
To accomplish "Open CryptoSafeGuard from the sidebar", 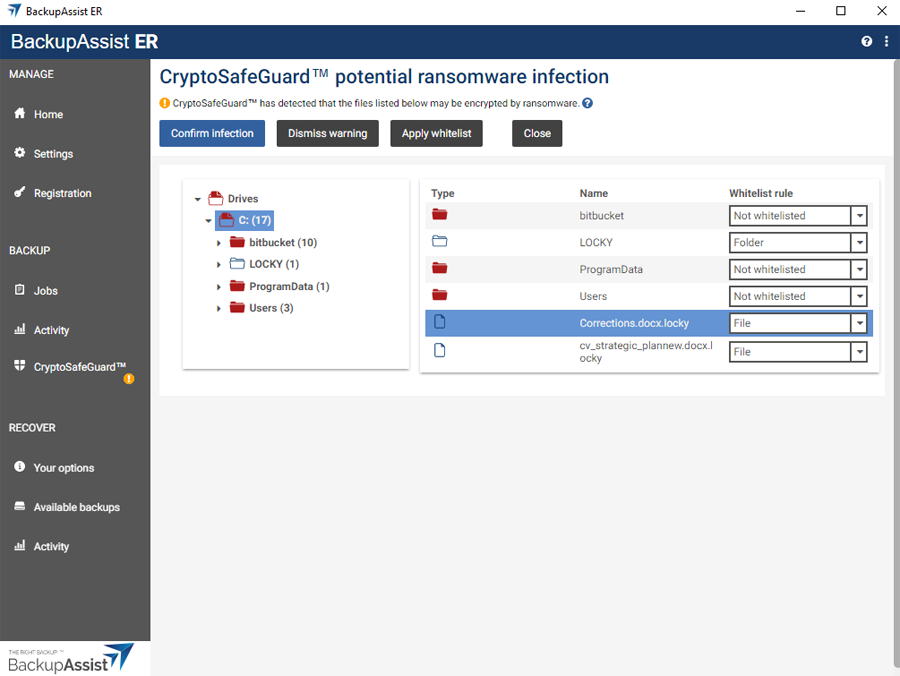I will 79,367.
